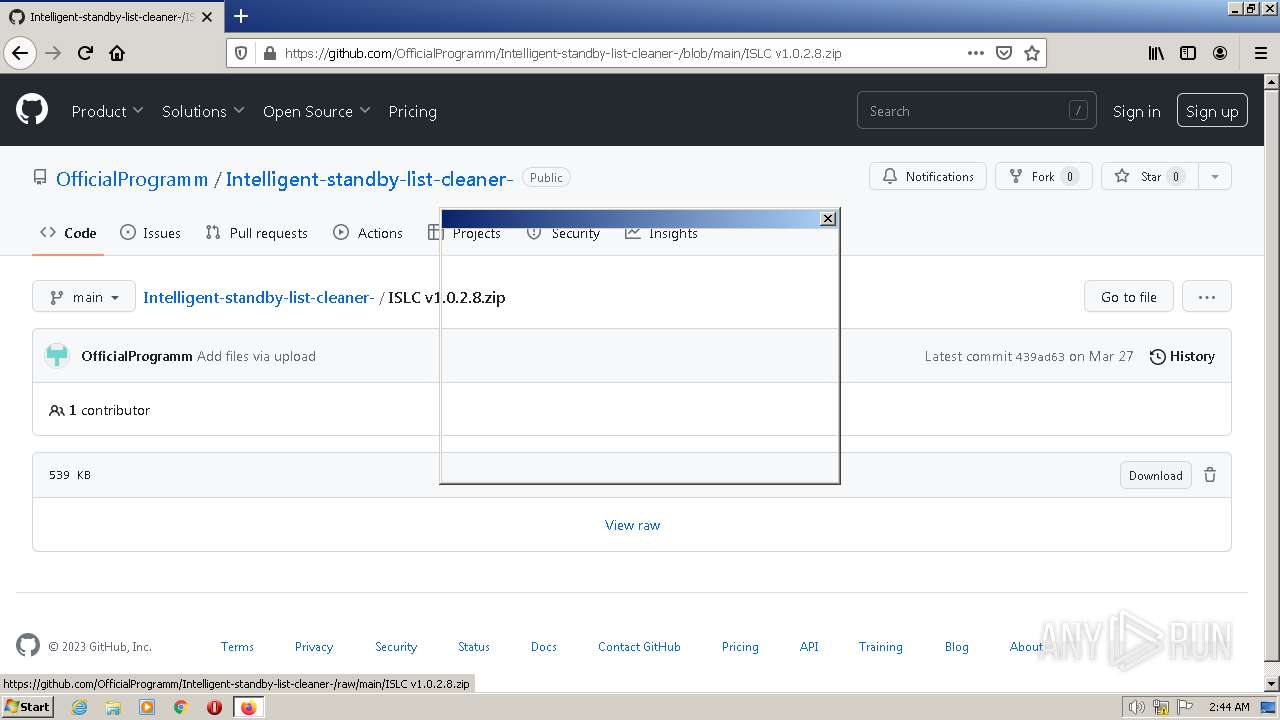Open footer Docs link
1280x720 pixels.
pos(544,647)
